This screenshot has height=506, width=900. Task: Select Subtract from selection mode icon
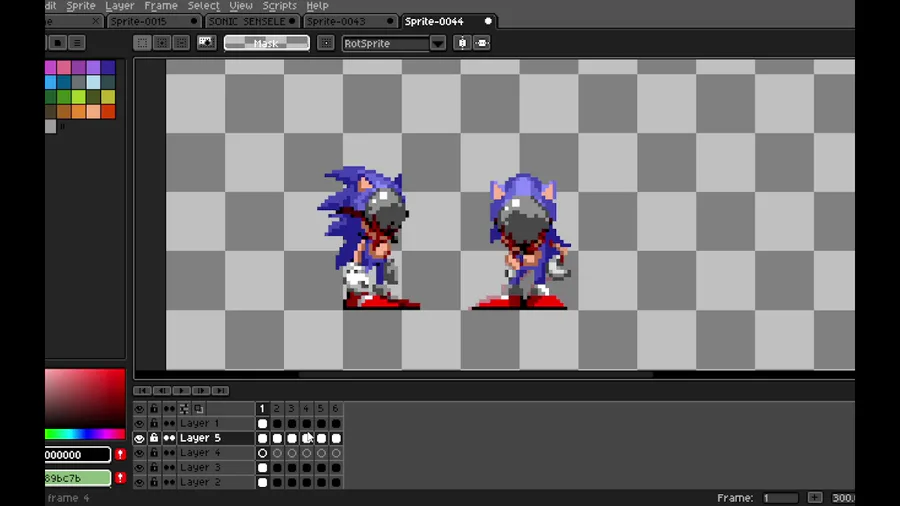(181, 43)
